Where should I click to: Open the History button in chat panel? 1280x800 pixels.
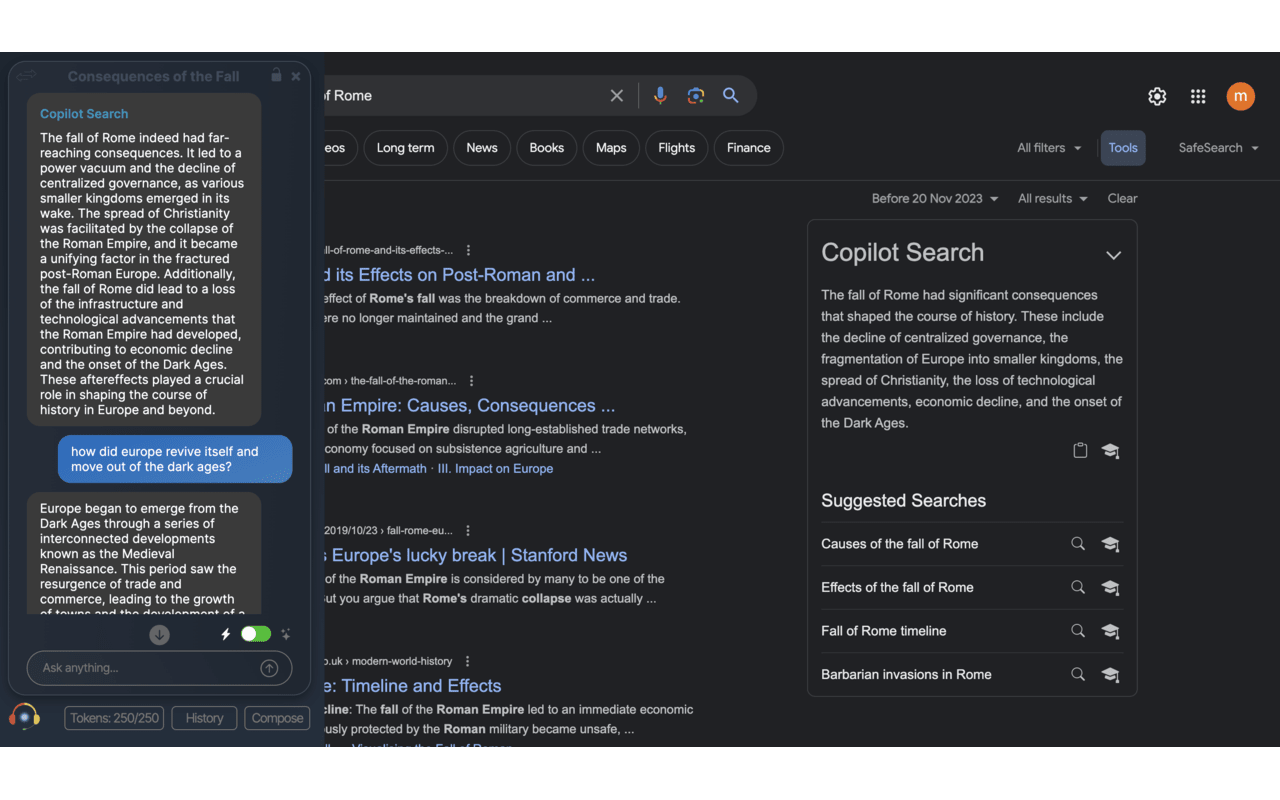pyautogui.click(x=204, y=718)
